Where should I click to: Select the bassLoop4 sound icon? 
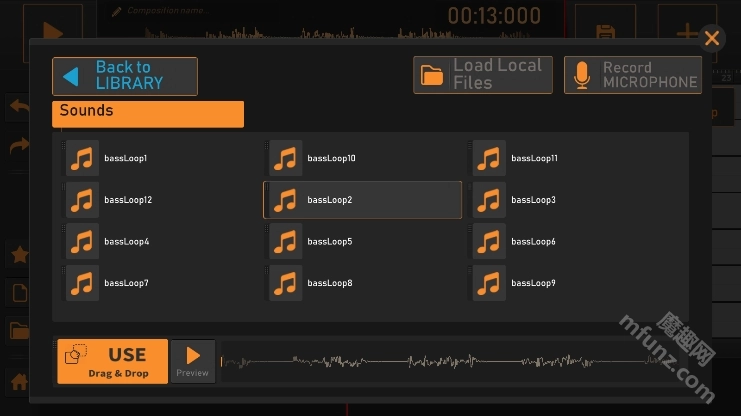tap(82, 242)
